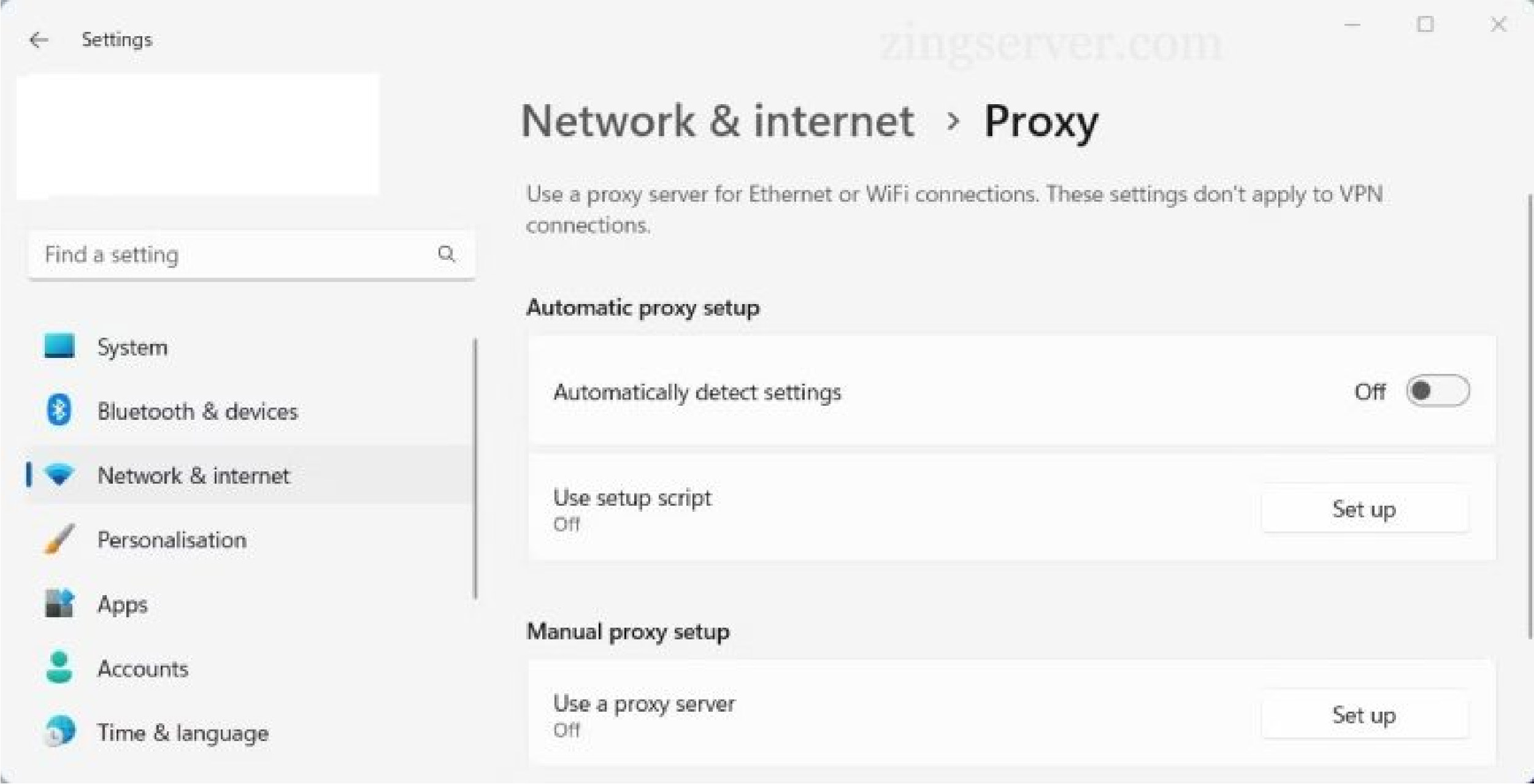1534x784 pixels.
Task: Select the Apps sidebar icon
Action: (59, 604)
